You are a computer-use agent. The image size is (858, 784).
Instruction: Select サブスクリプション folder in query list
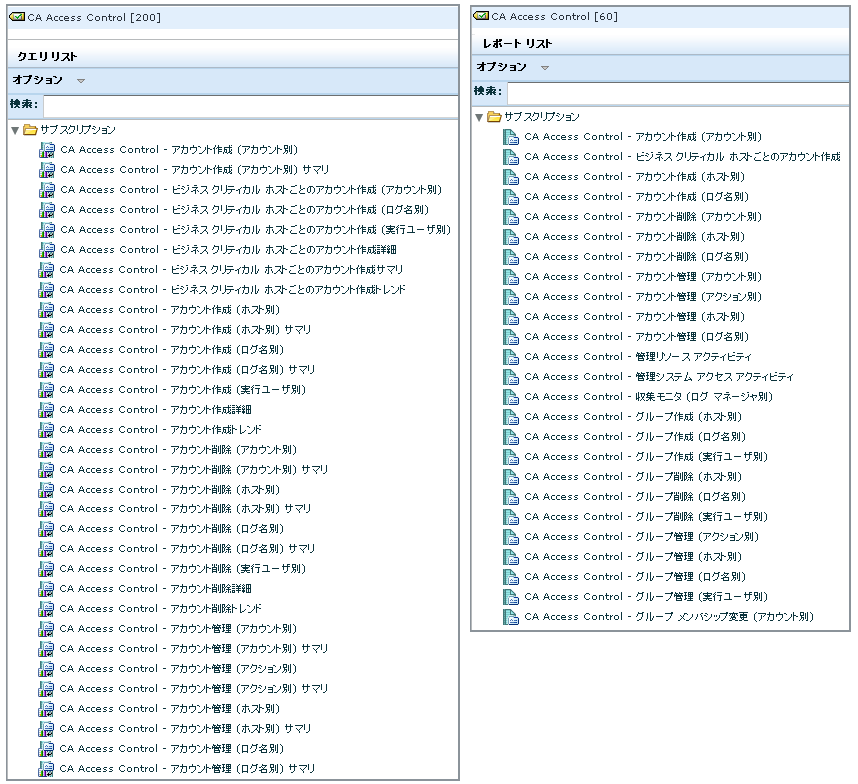coord(78,130)
